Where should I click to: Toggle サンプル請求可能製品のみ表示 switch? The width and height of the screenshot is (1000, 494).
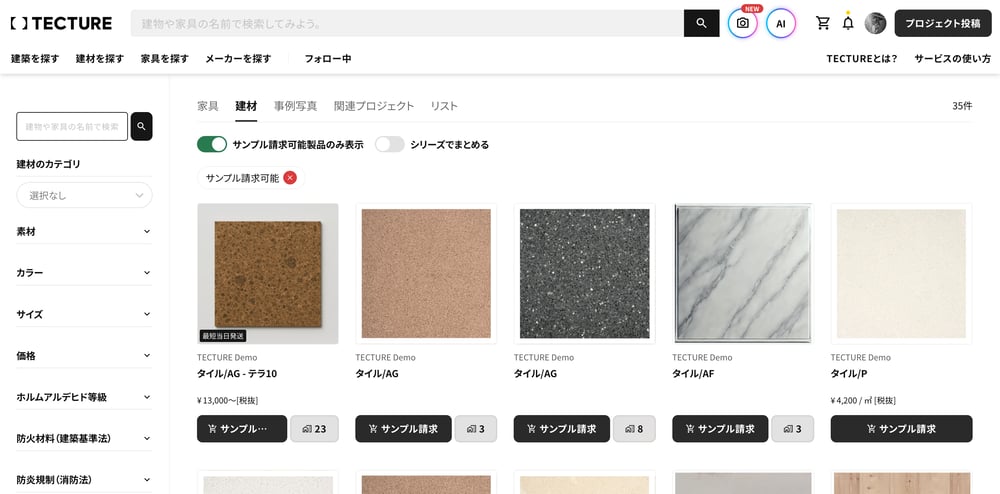[x=212, y=144]
